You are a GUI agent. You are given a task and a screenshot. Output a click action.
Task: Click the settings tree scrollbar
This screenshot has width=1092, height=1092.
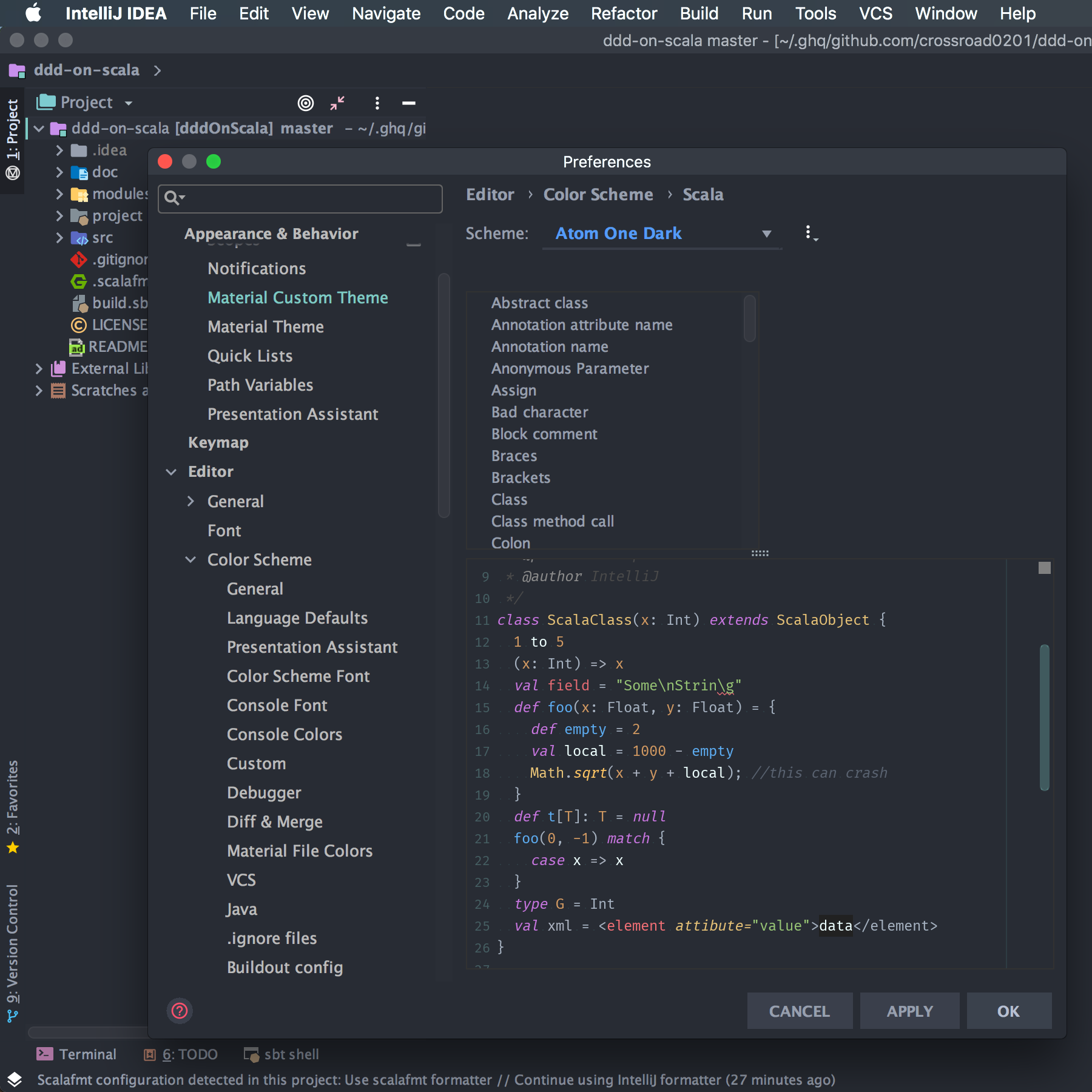(444, 396)
